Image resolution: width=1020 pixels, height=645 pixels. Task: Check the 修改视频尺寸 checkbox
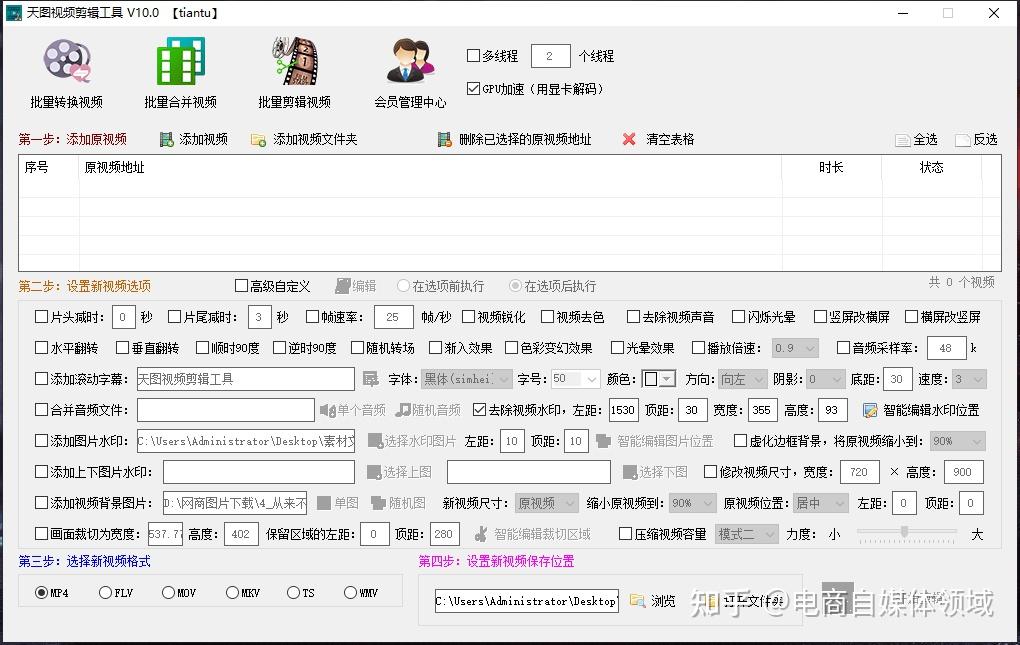(711, 471)
